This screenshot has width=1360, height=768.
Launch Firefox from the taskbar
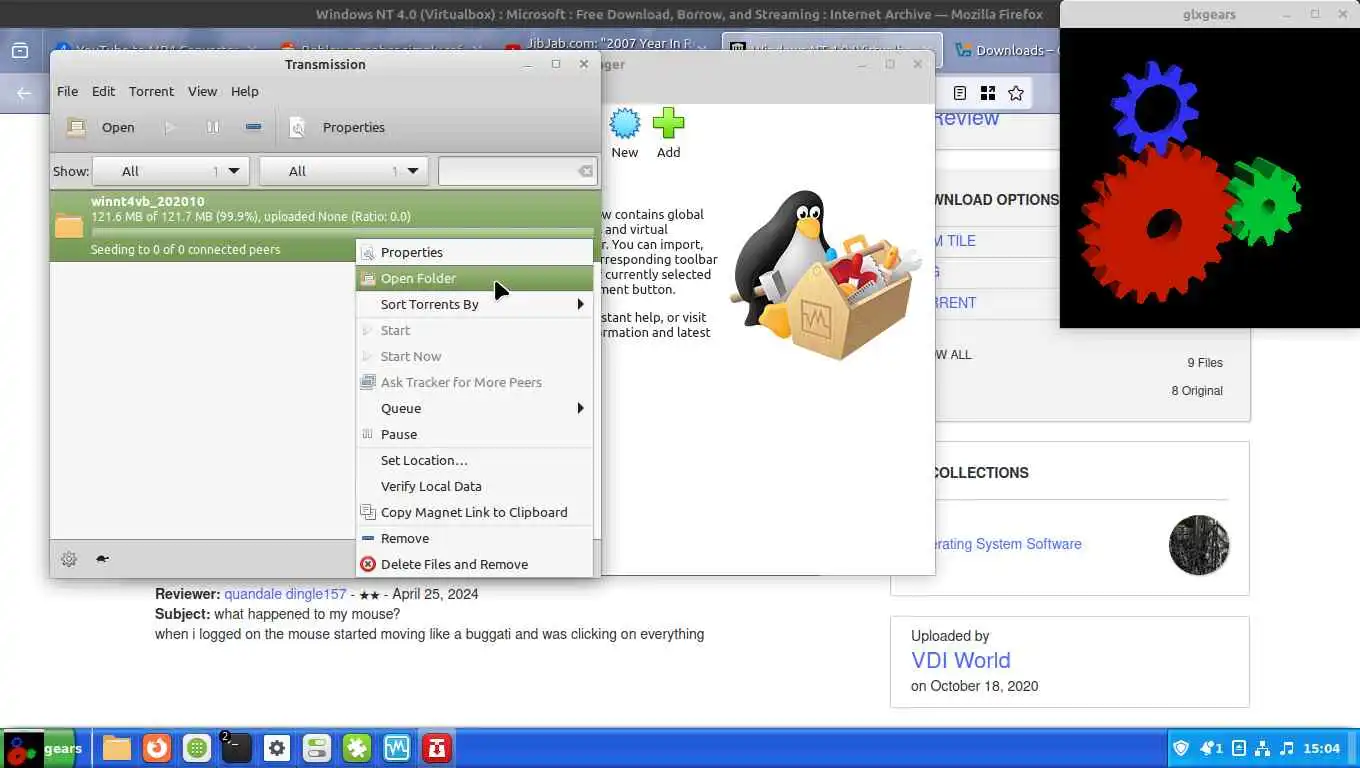[x=156, y=748]
